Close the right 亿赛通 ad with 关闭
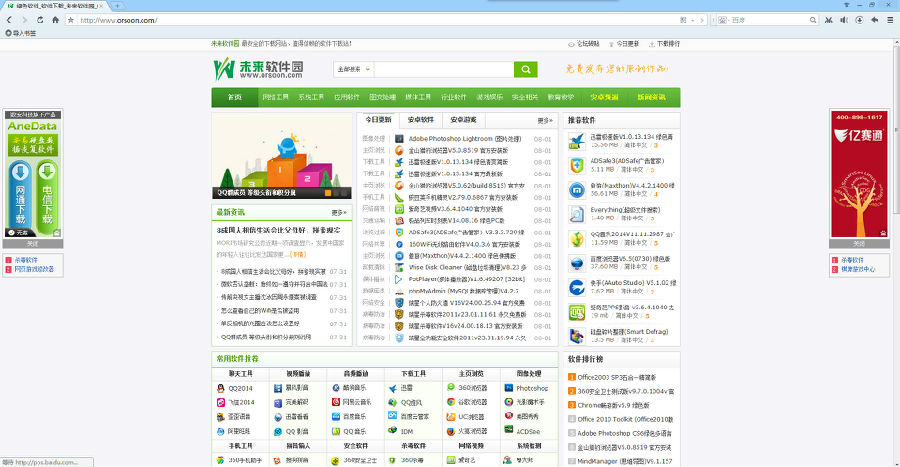 859,244
